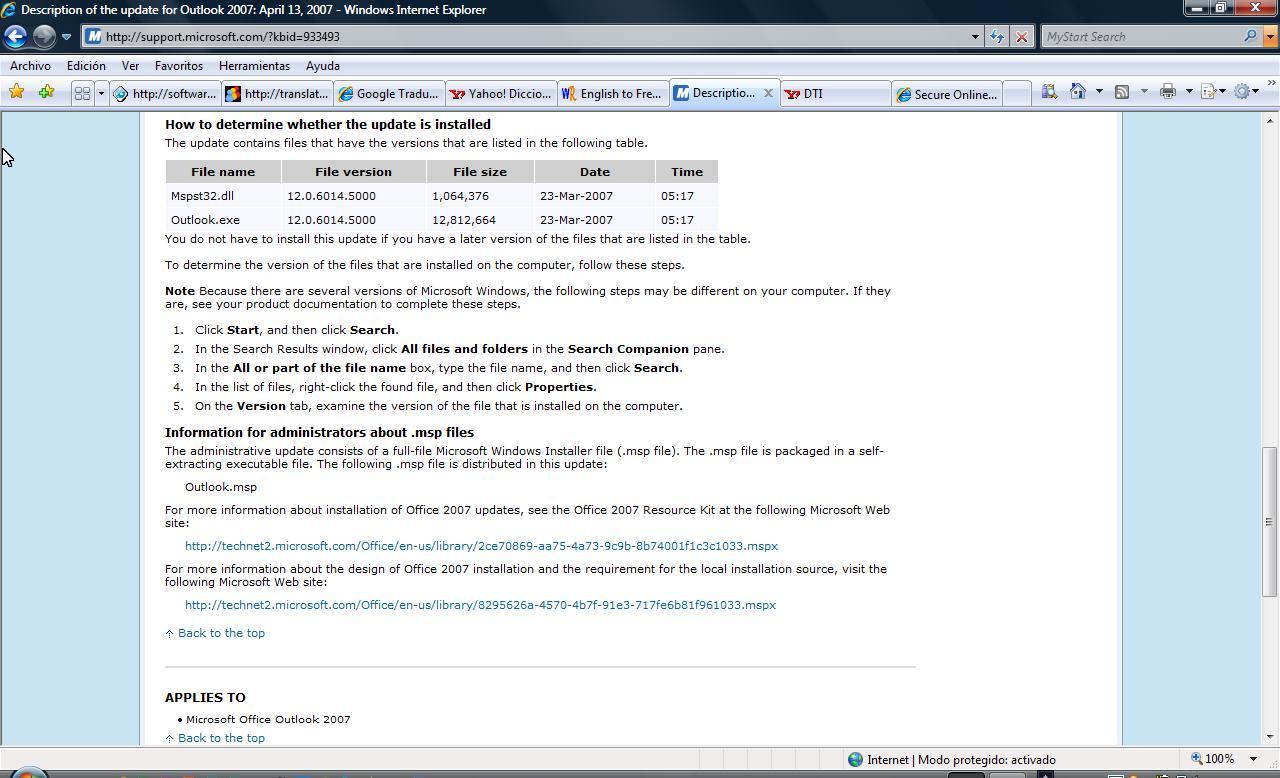Expand the command bar overflow chevron

(x=1272, y=84)
